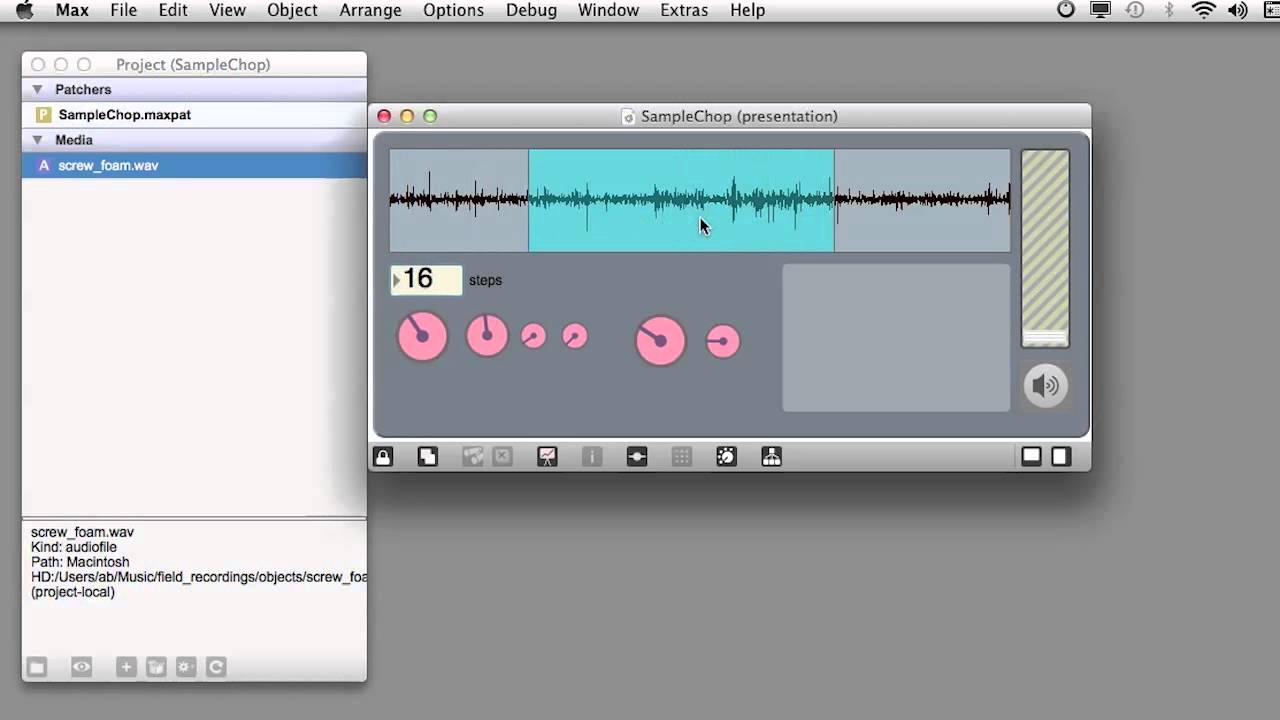The width and height of the screenshot is (1280, 720).
Task: Click the second large pink dial
Action: (x=487, y=335)
